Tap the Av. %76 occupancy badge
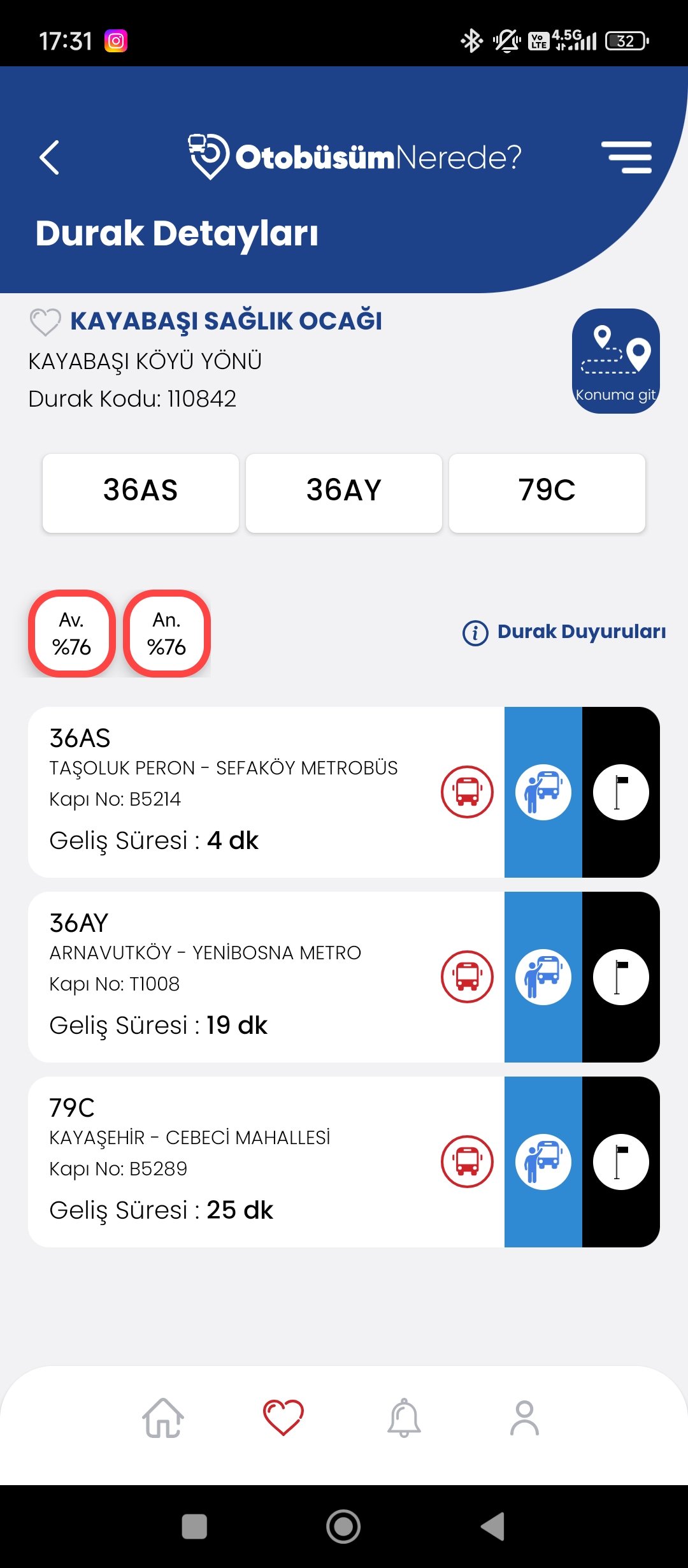The height and width of the screenshot is (1568, 688). click(x=72, y=634)
